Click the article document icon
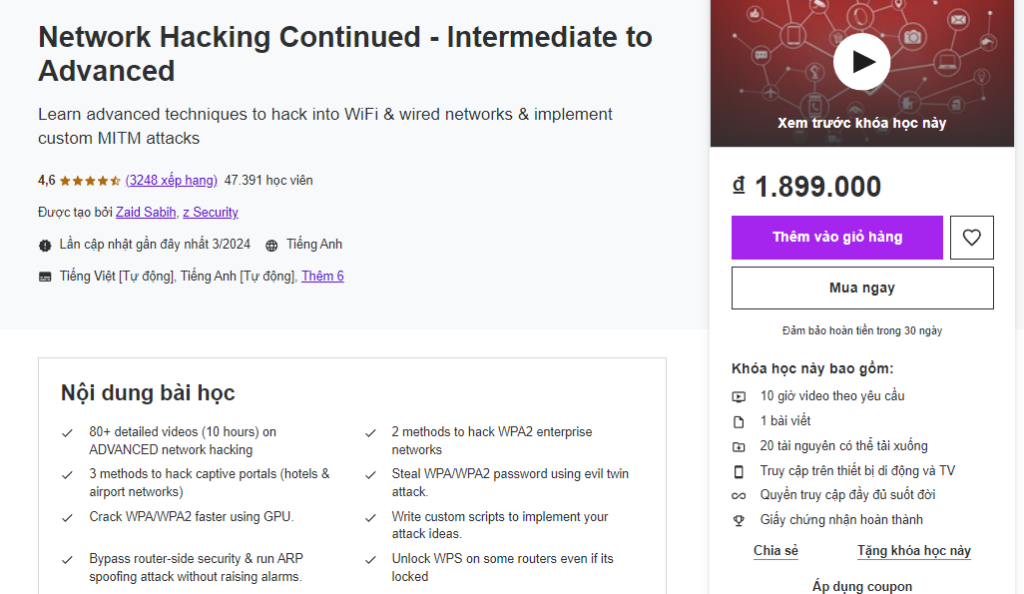1024x594 pixels. tap(739, 421)
